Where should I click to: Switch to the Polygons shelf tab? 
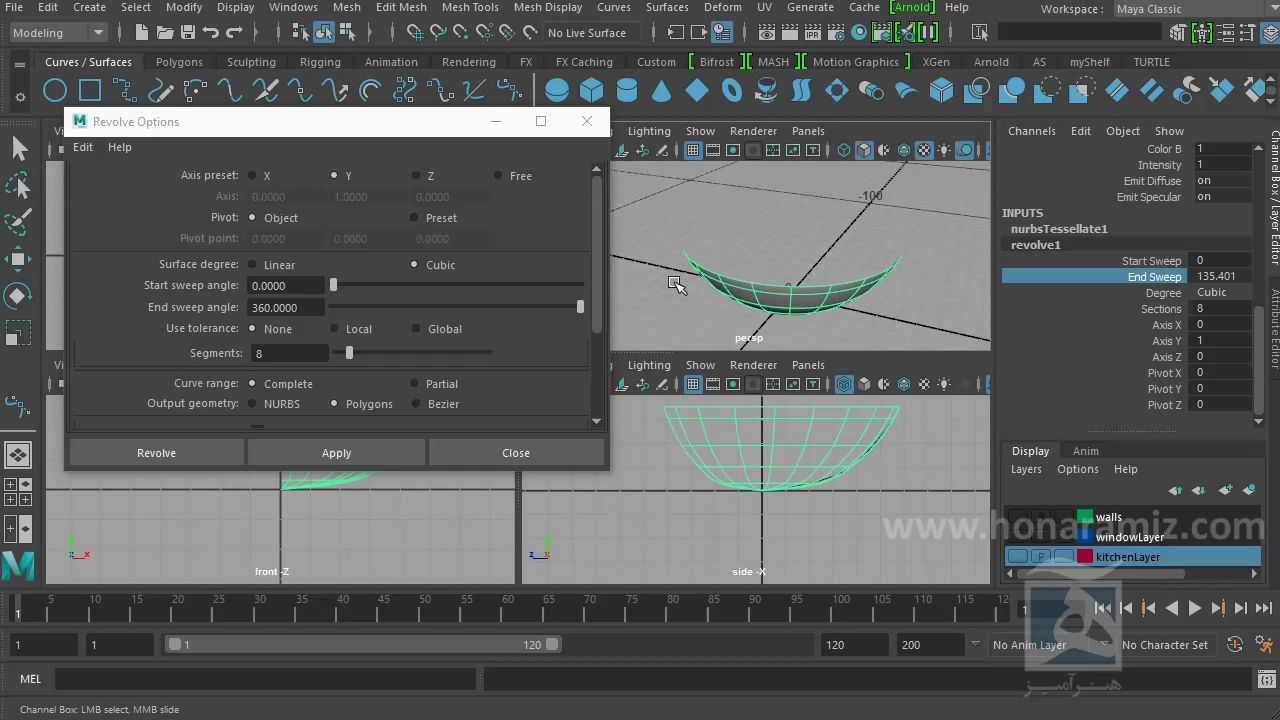179,62
